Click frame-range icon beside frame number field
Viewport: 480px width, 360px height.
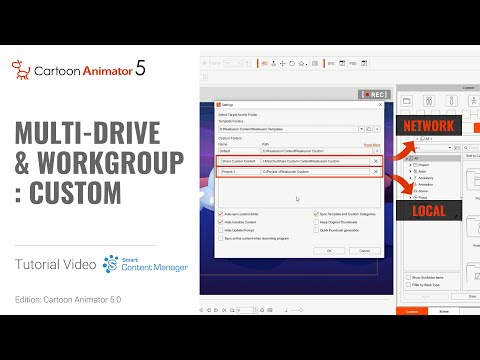232,310
